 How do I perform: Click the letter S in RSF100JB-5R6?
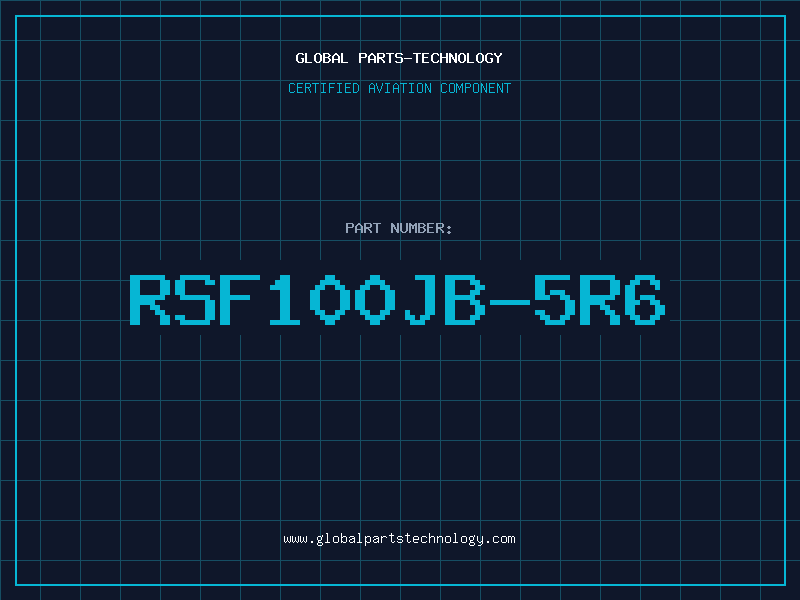coord(195,299)
